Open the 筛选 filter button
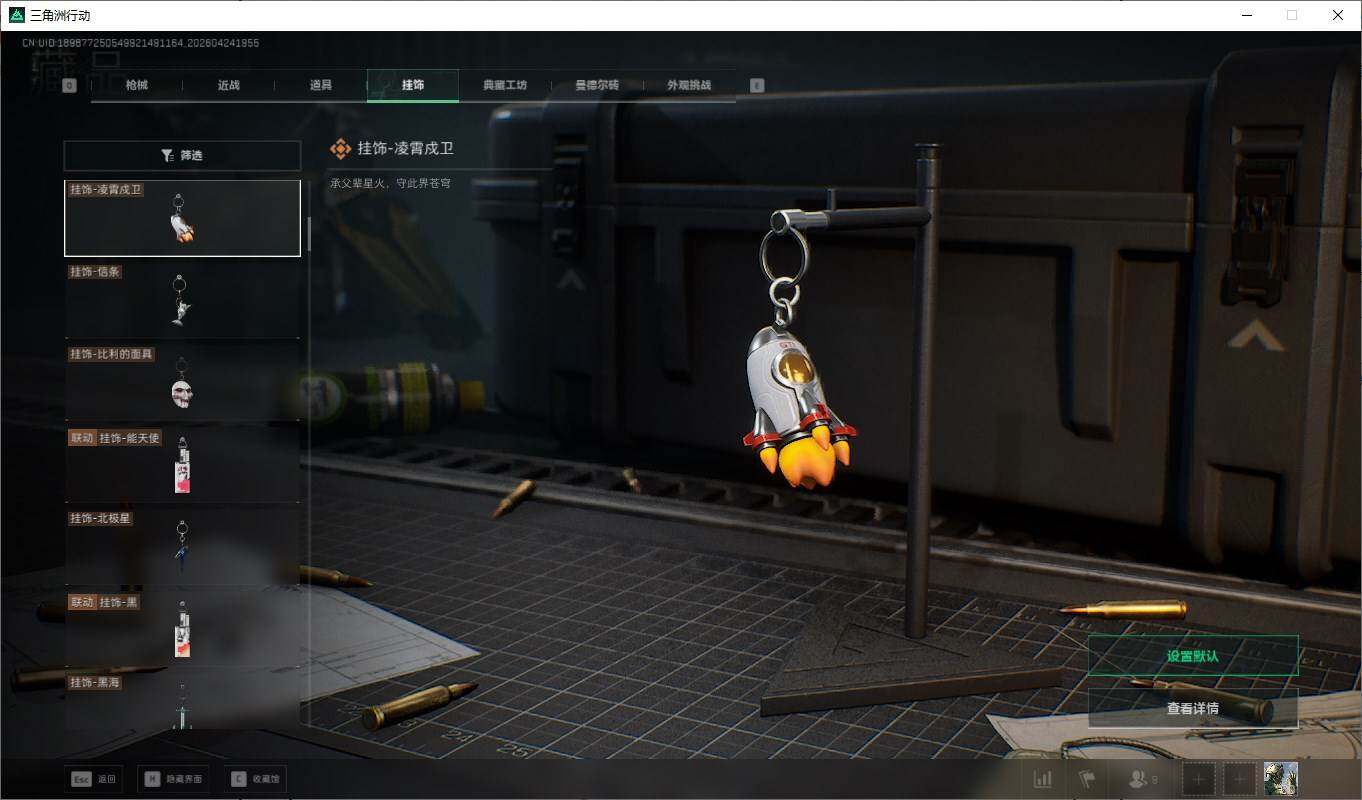1362x800 pixels. point(182,155)
